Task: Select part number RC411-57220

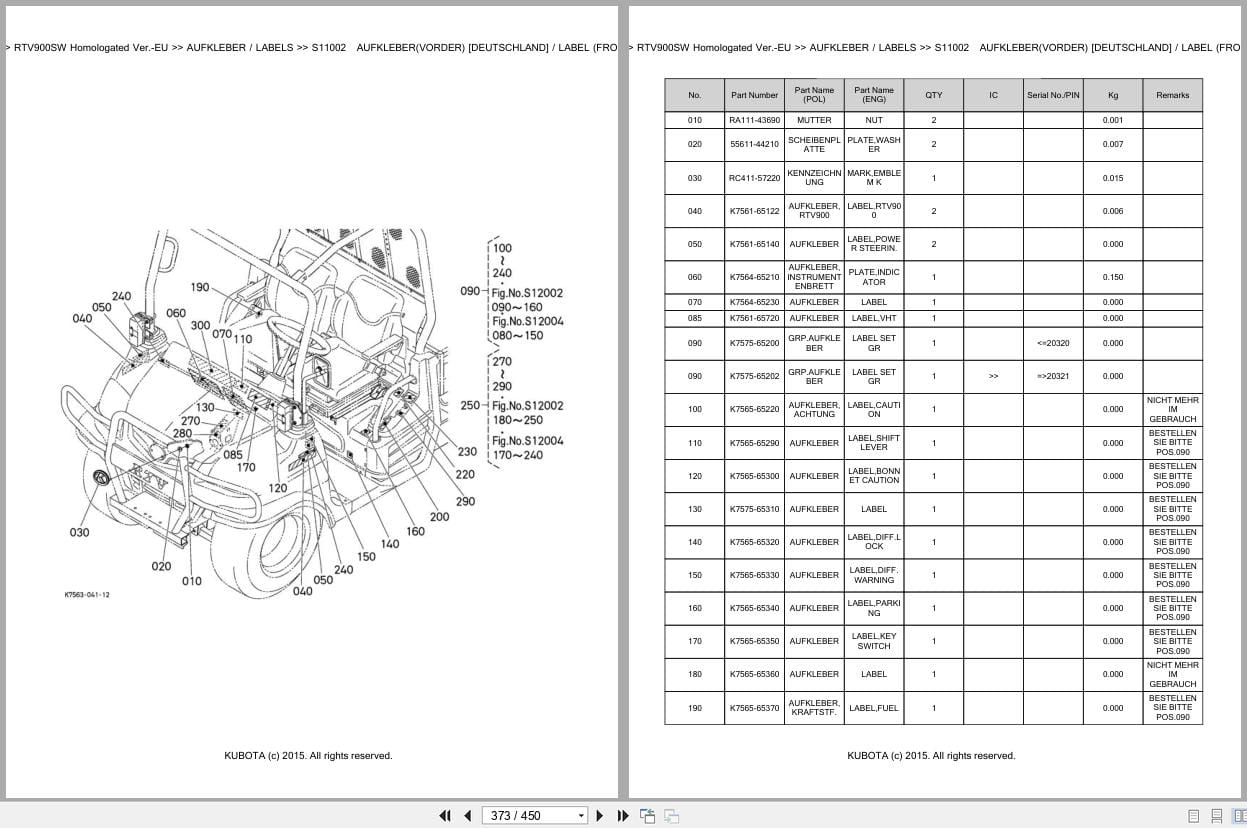Action: (754, 178)
